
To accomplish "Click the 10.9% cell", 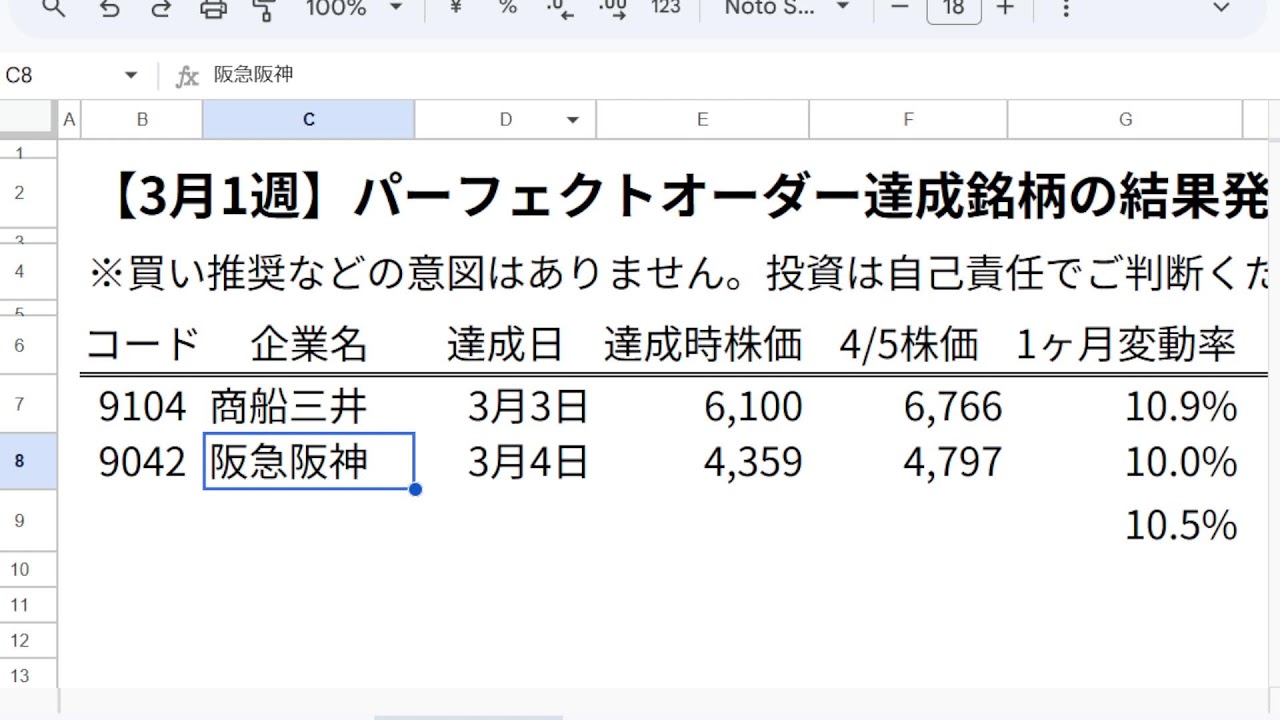I will click(x=1125, y=406).
